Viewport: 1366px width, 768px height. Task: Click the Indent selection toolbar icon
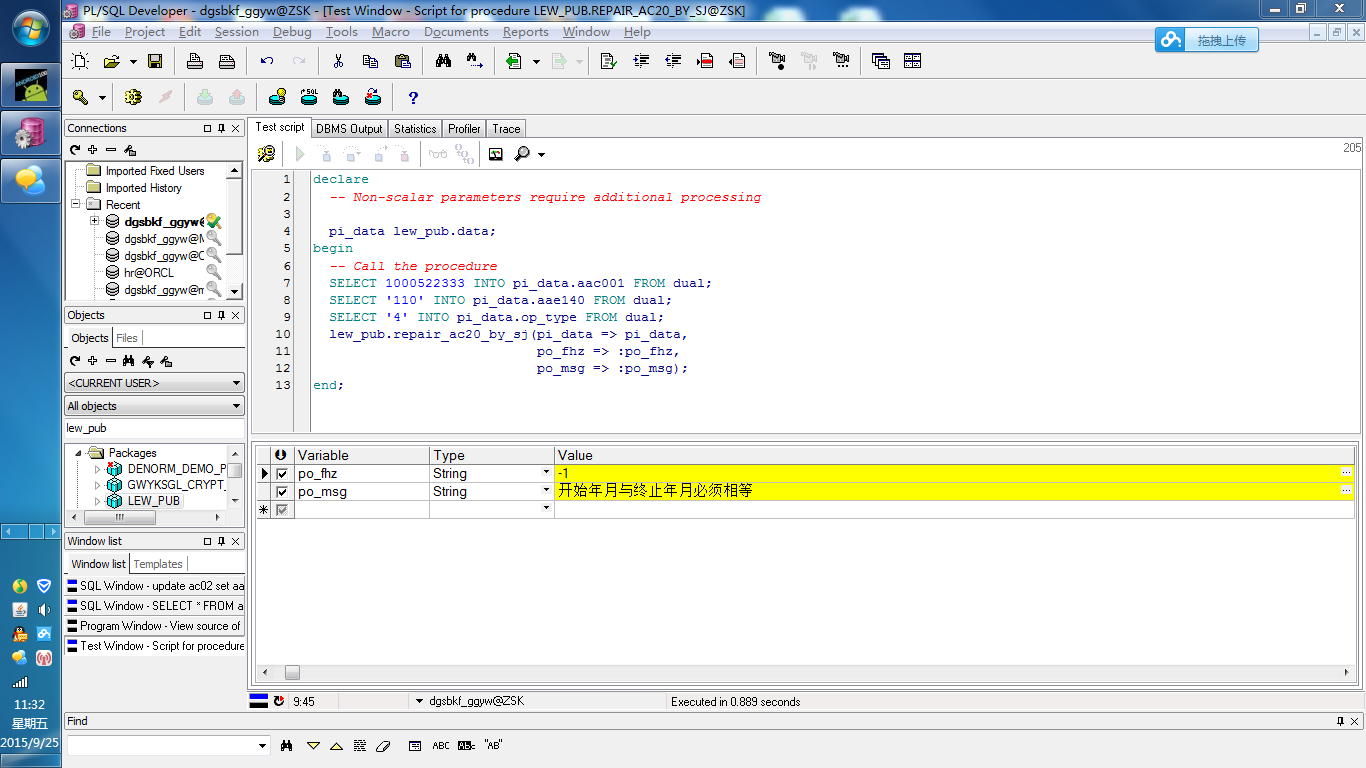pyautogui.click(x=641, y=62)
